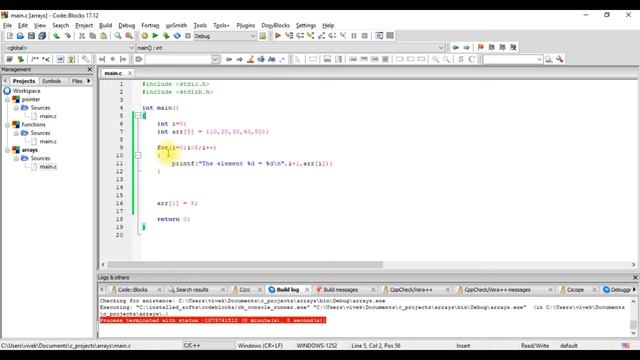Viewport: 640px width, 360px height.
Task: Select the CppCheck/Vera++ messages tab
Action: coord(497,290)
